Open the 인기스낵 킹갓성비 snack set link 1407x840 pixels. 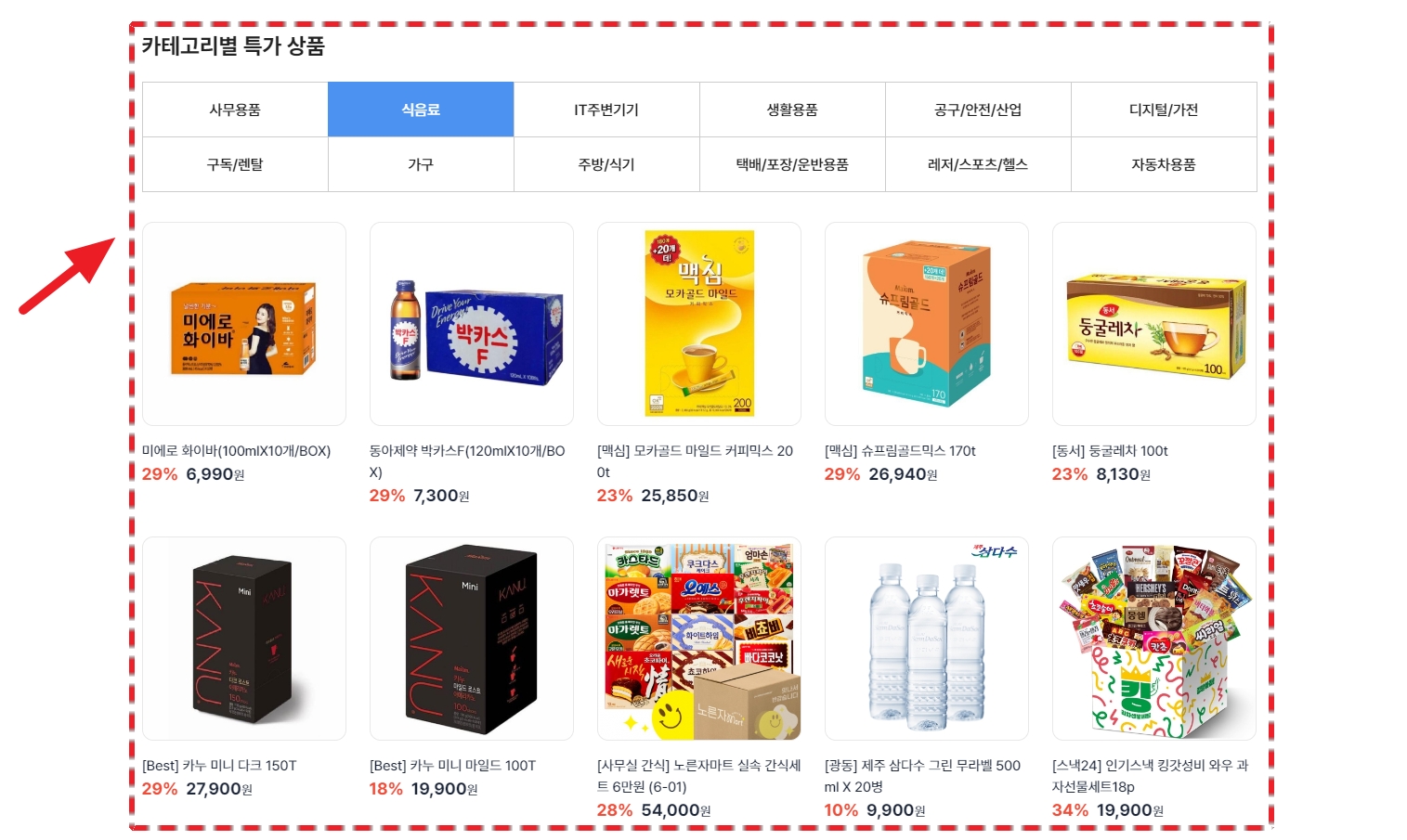coord(1150,776)
